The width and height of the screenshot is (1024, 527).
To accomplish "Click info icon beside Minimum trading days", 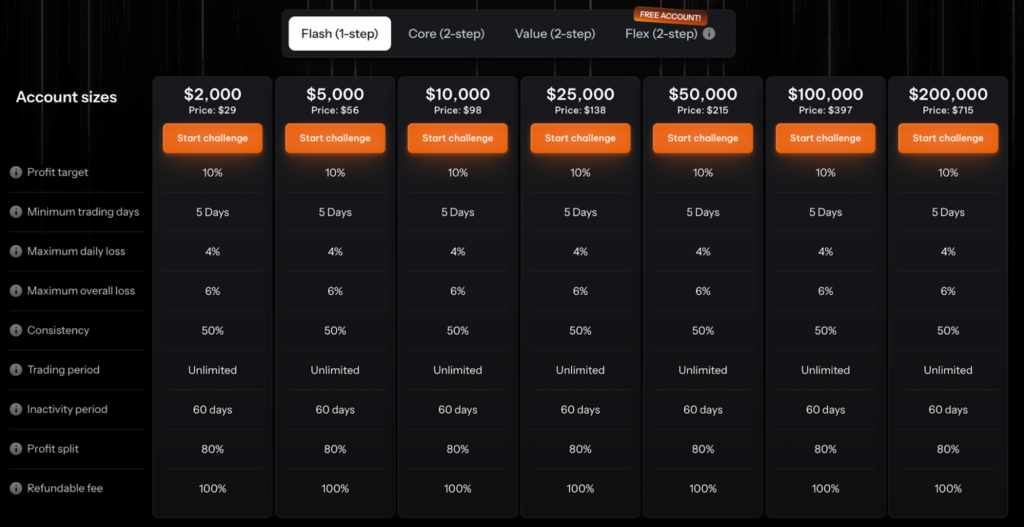I will pos(16,212).
